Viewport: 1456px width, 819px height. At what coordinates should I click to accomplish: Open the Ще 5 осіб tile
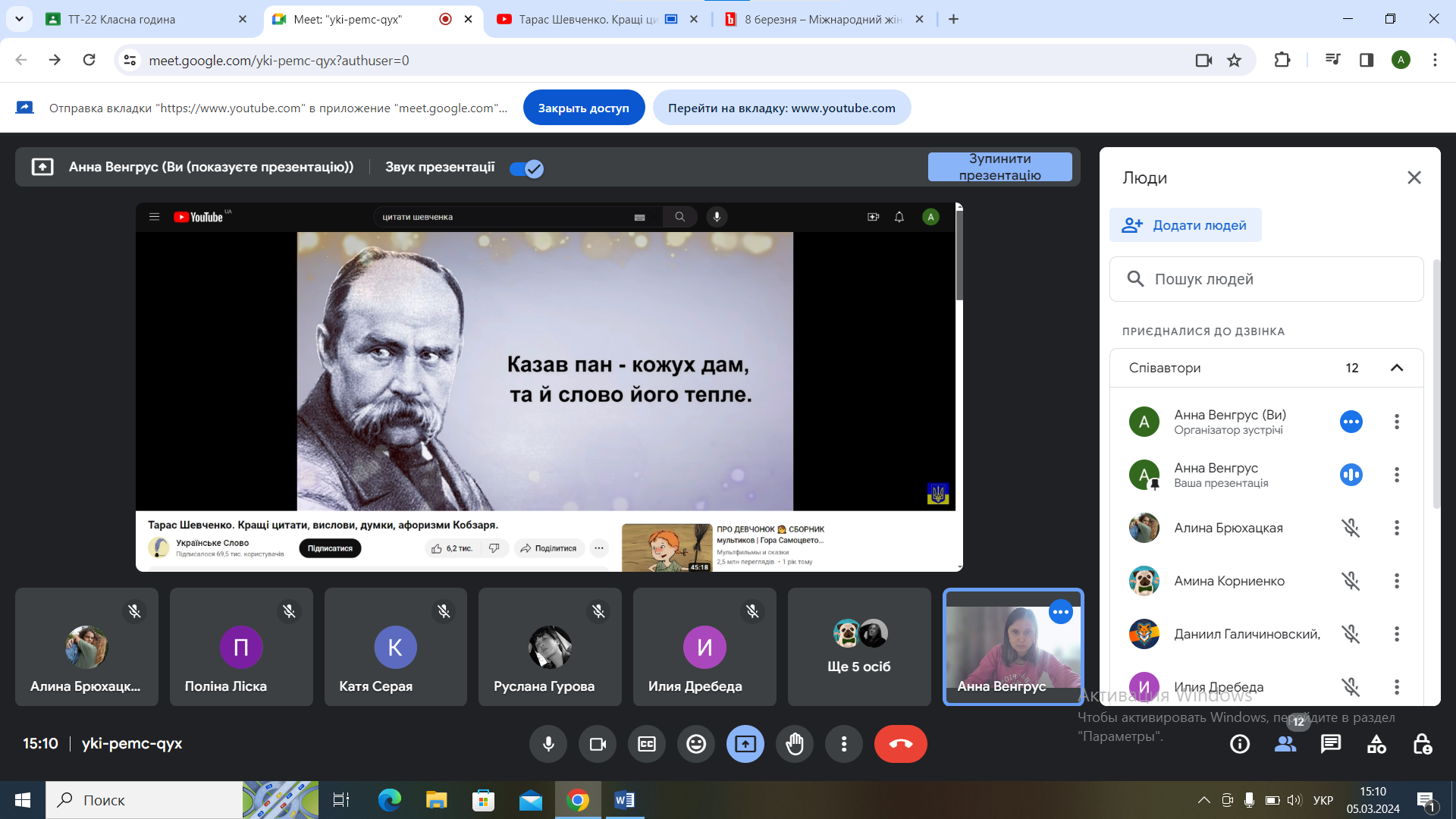pos(859,647)
